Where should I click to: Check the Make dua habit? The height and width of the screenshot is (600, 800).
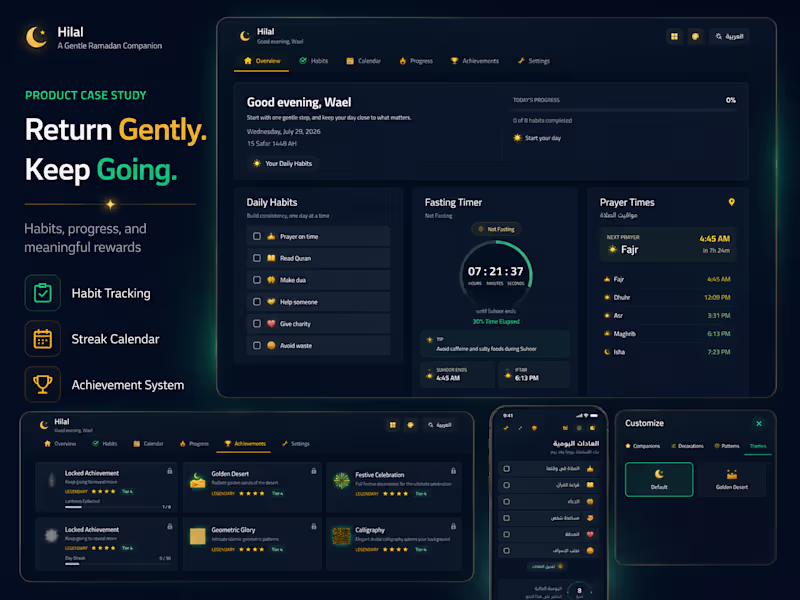[x=257, y=280]
